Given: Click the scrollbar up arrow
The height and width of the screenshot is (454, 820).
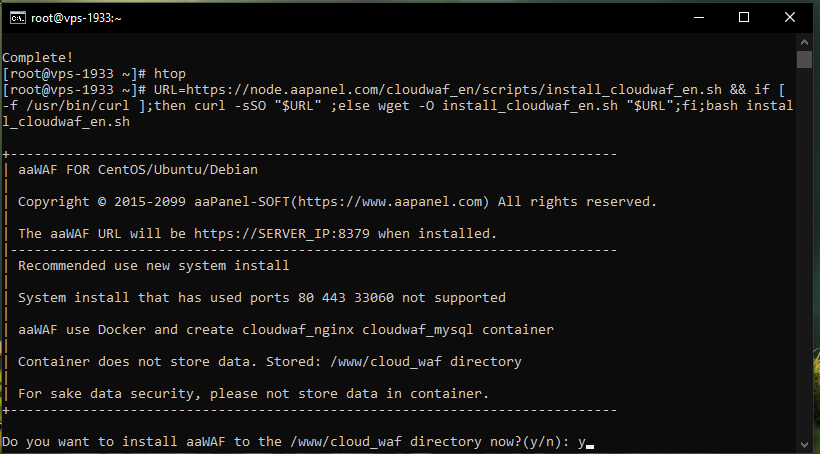Looking at the screenshot, I should (809, 42).
